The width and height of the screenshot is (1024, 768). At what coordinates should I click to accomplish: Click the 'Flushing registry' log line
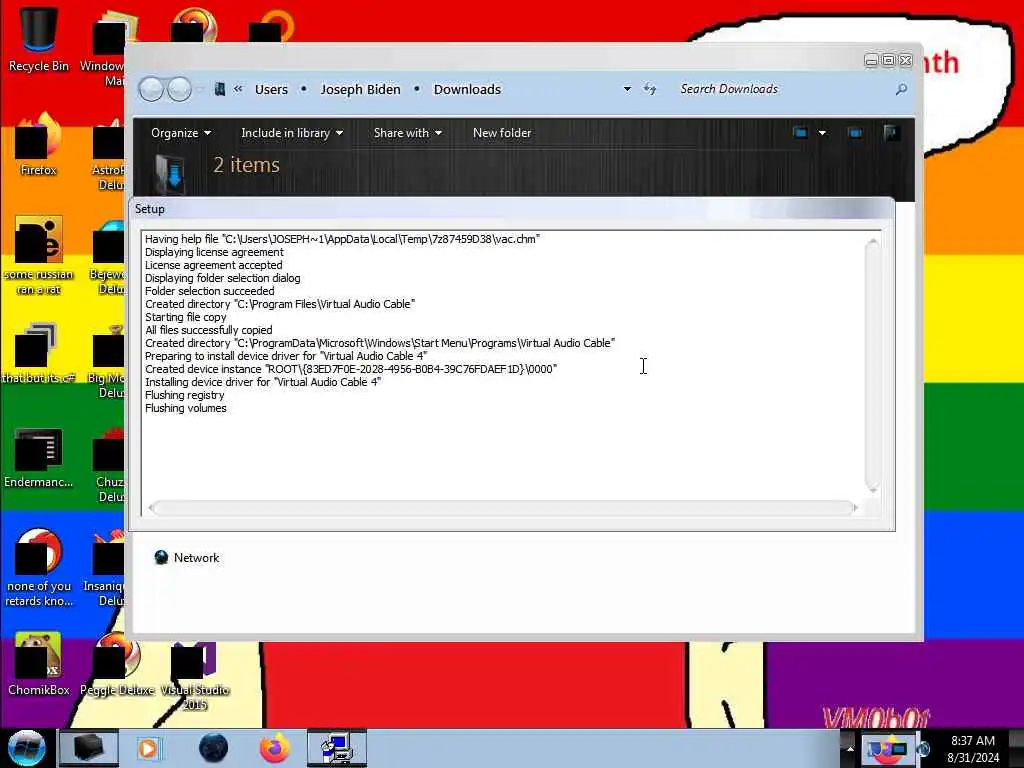click(184, 395)
